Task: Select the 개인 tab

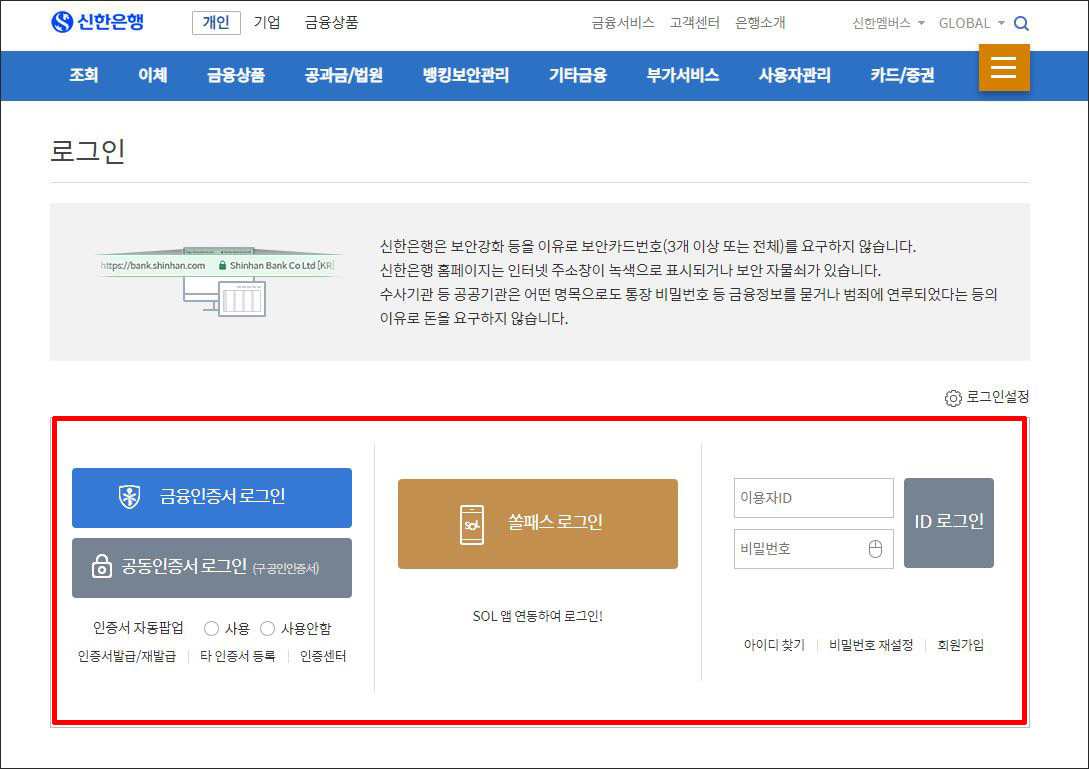Action: [216, 22]
